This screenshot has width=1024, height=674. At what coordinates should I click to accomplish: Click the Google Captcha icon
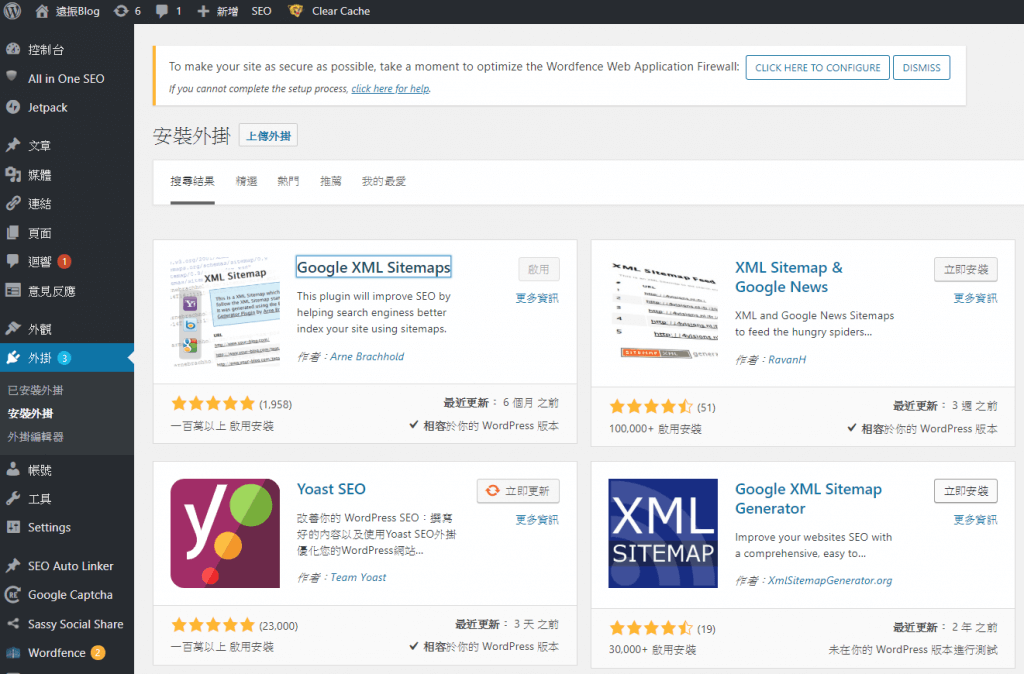click(x=13, y=594)
